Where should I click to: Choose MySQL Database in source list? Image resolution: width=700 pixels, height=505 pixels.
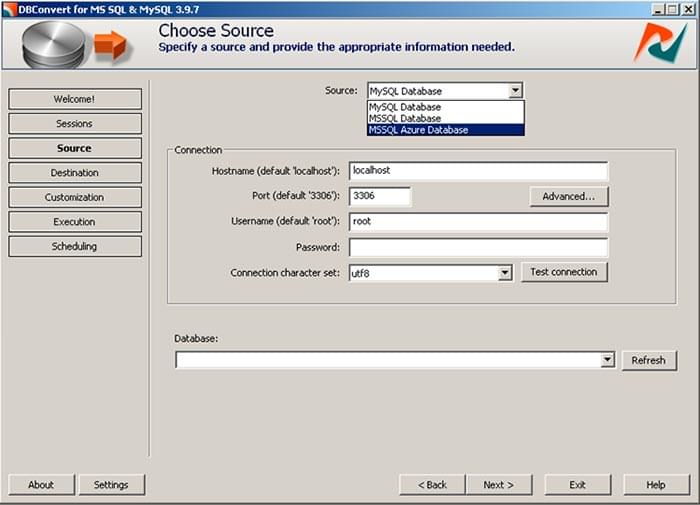(x=446, y=107)
